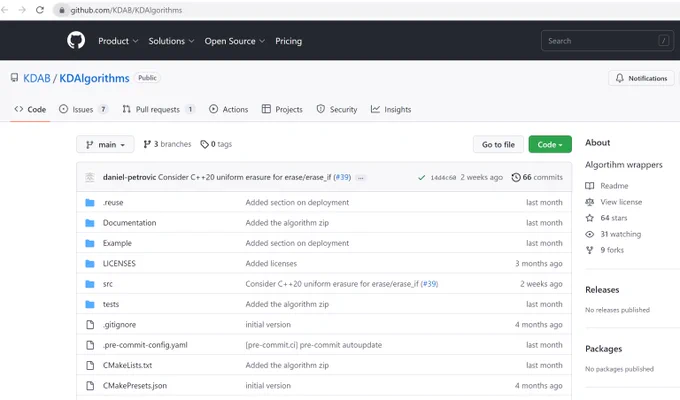
Task: Click the bell icon in Notifications
Action: (x=620, y=78)
